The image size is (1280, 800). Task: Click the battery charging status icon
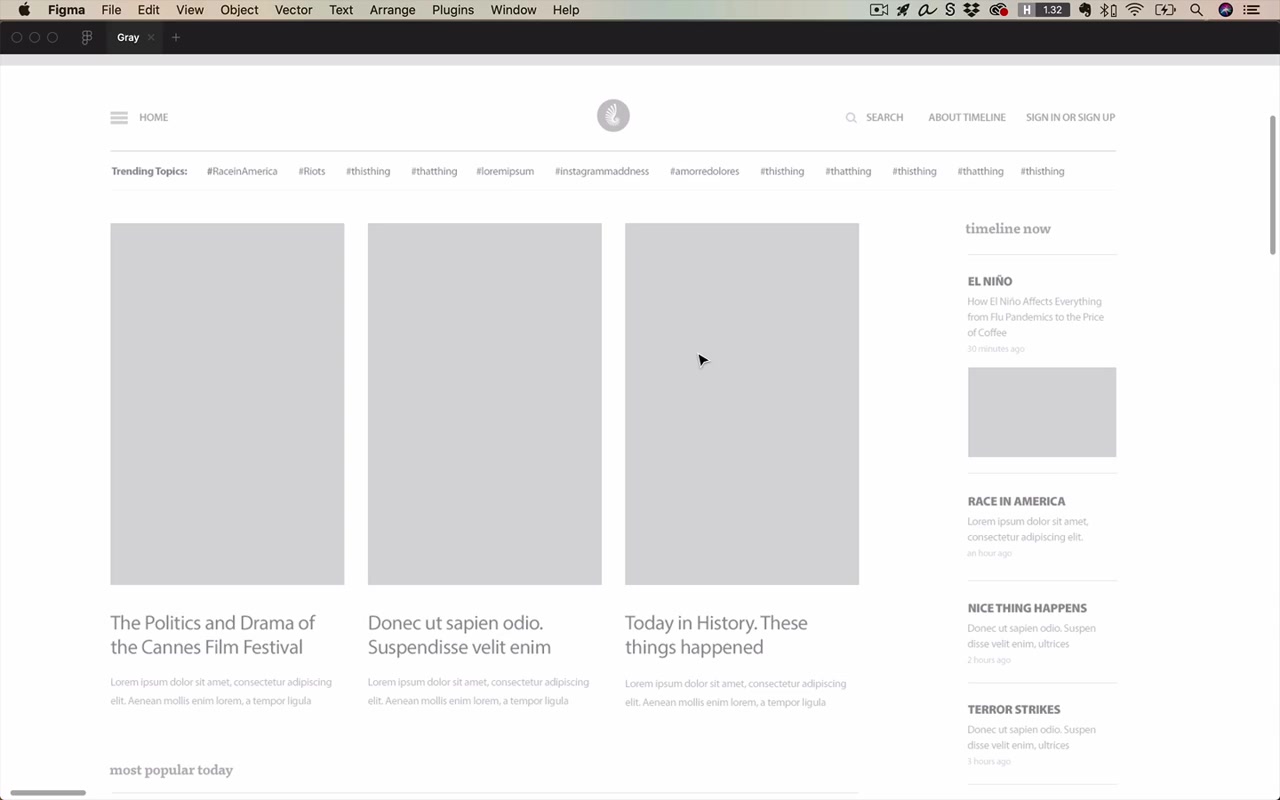tap(1165, 10)
